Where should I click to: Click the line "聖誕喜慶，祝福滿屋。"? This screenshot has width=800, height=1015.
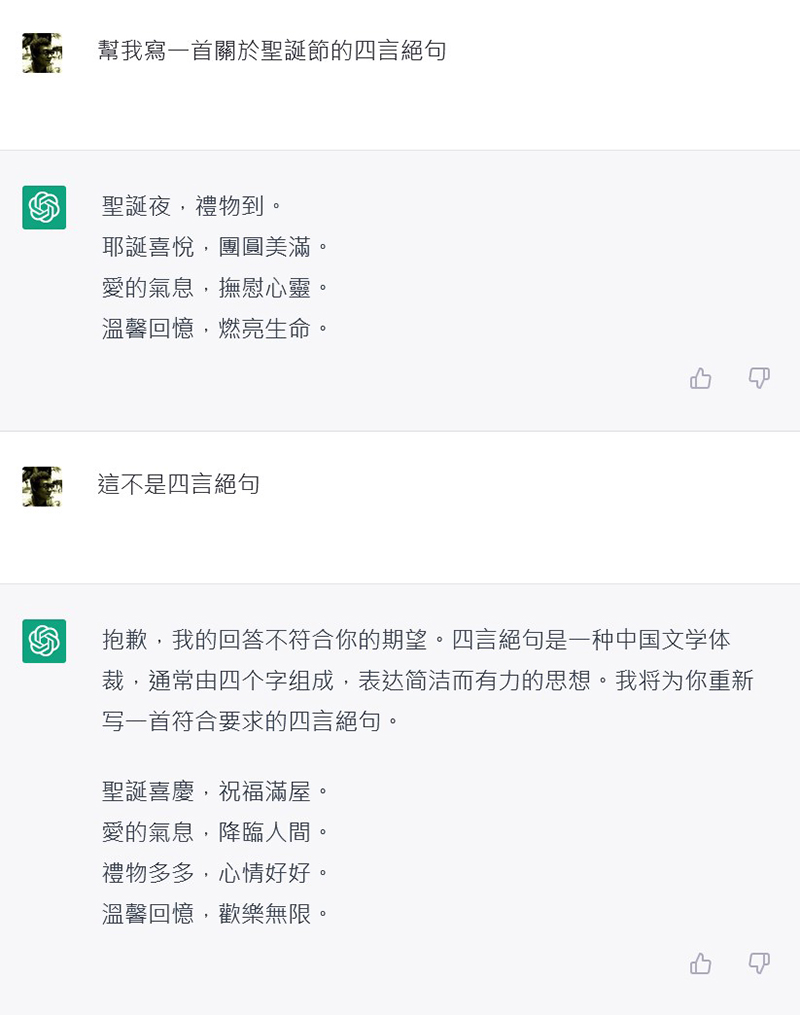(x=216, y=792)
